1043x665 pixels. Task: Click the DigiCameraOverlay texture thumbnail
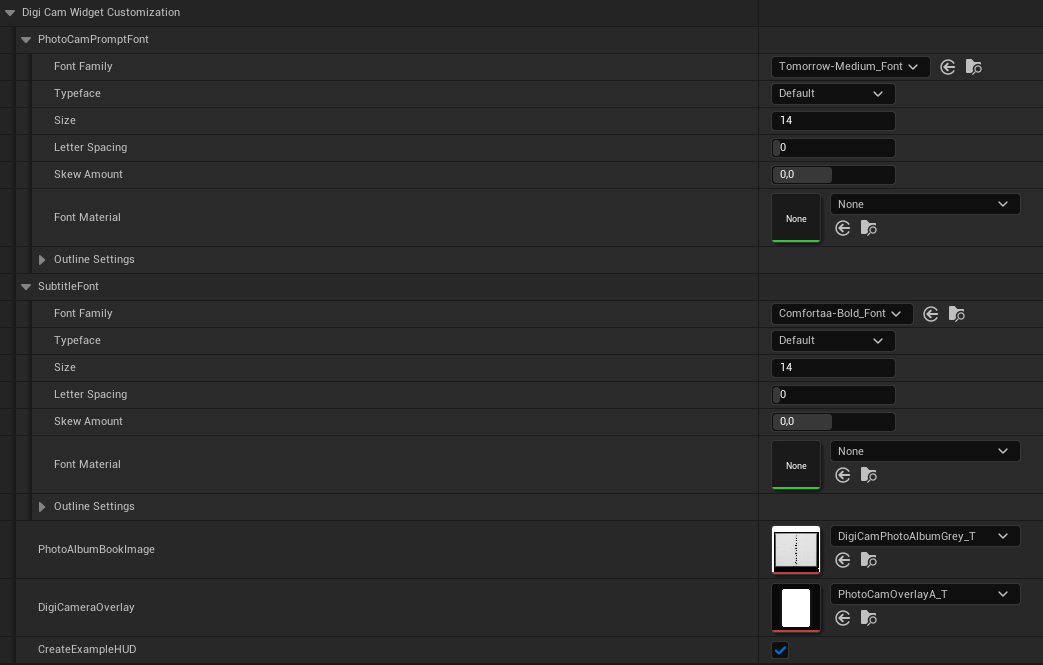tap(795, 608)
